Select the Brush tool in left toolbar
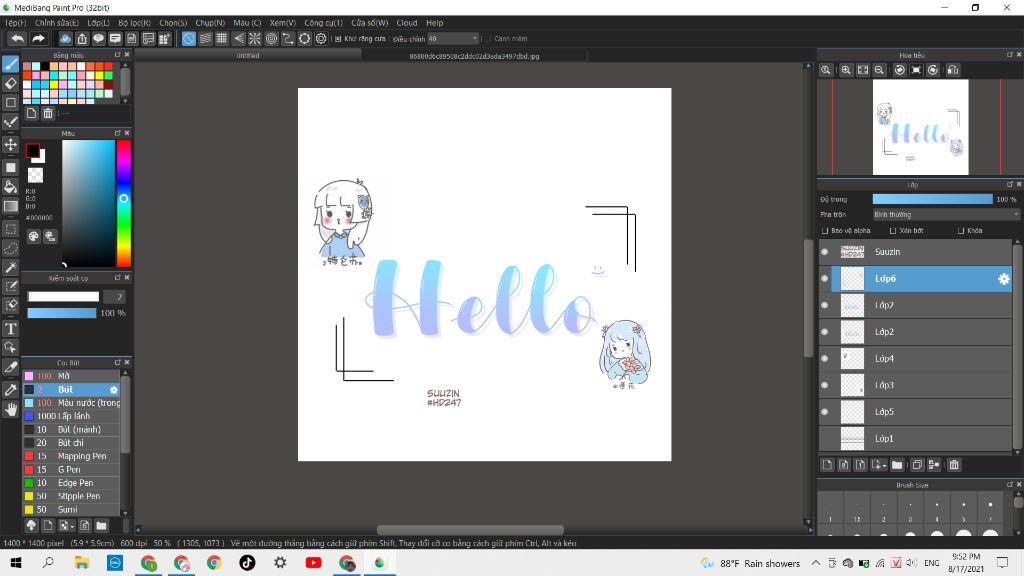This screenshot has width=1024, height=576. pyautogui.click(x=10, y=64)
